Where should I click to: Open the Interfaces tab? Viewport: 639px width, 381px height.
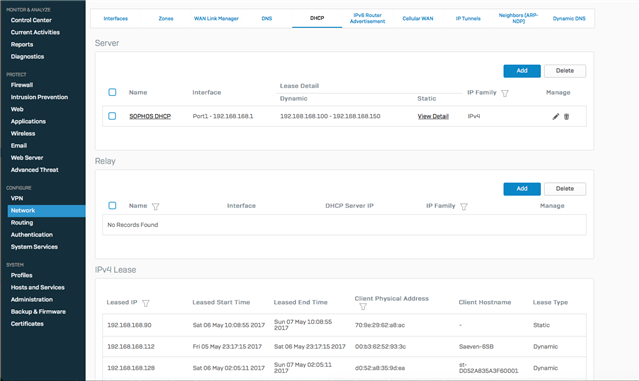[x=116, y=18]
